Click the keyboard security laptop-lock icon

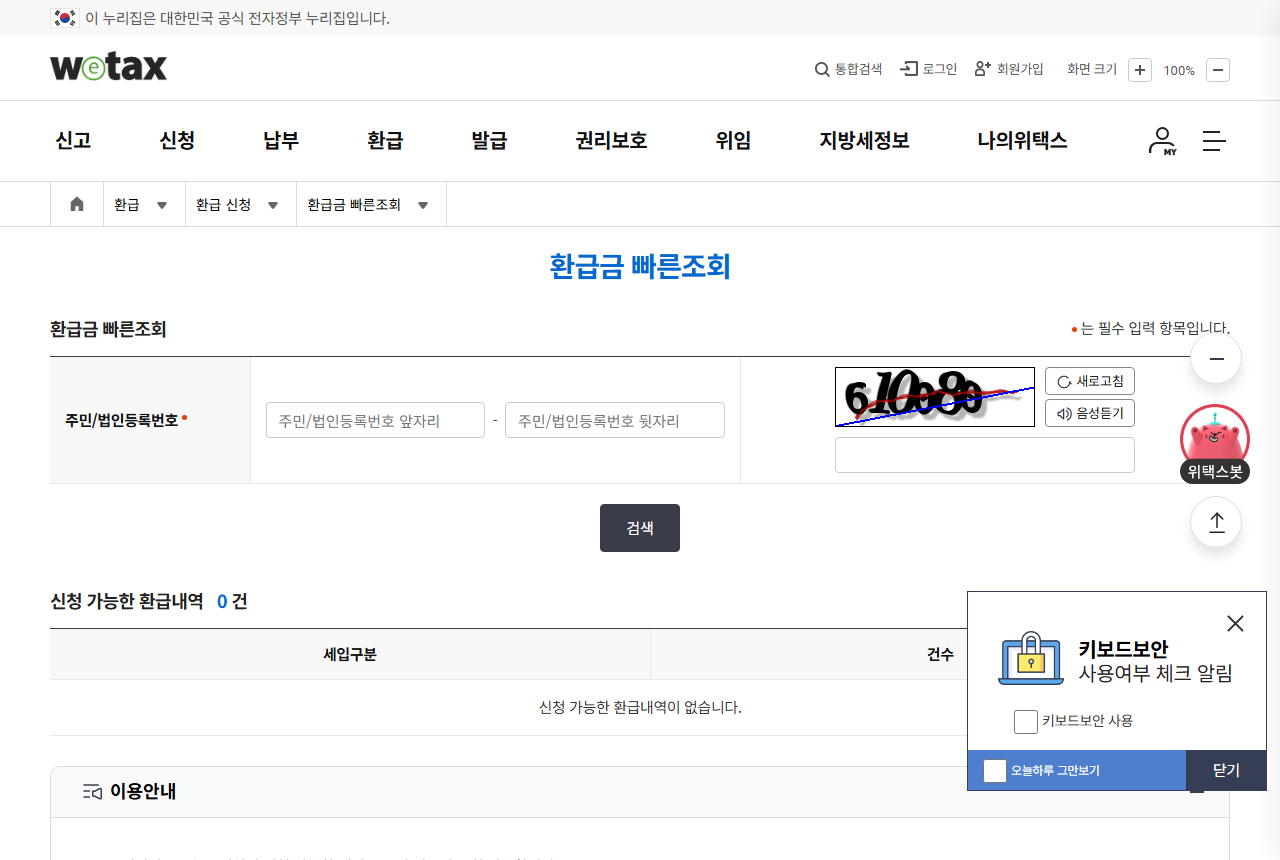pyautogui.click(x=1031, y=659)
